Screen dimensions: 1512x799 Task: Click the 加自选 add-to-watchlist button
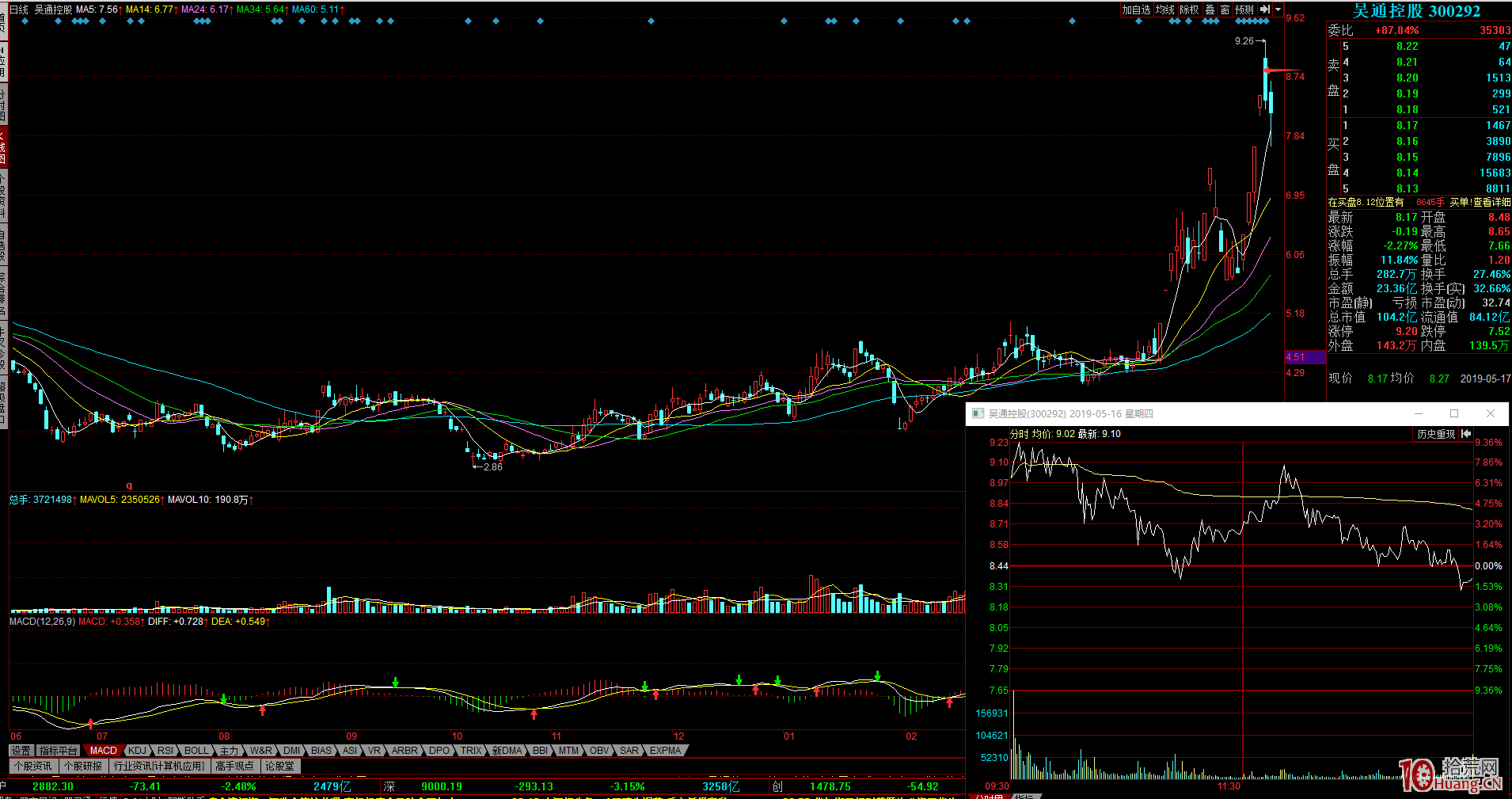(x=1136, y=10)
